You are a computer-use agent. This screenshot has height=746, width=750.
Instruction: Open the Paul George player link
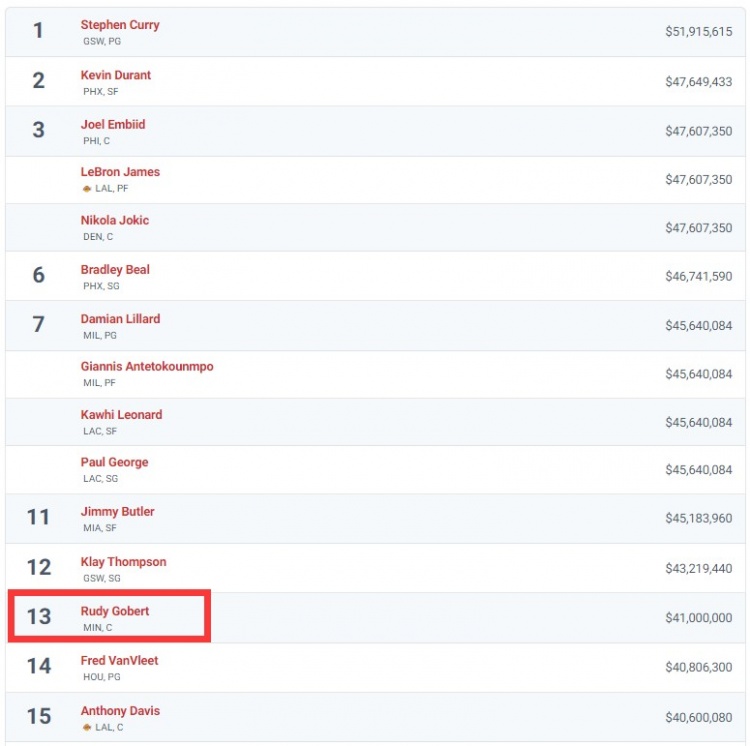[114, 462]
